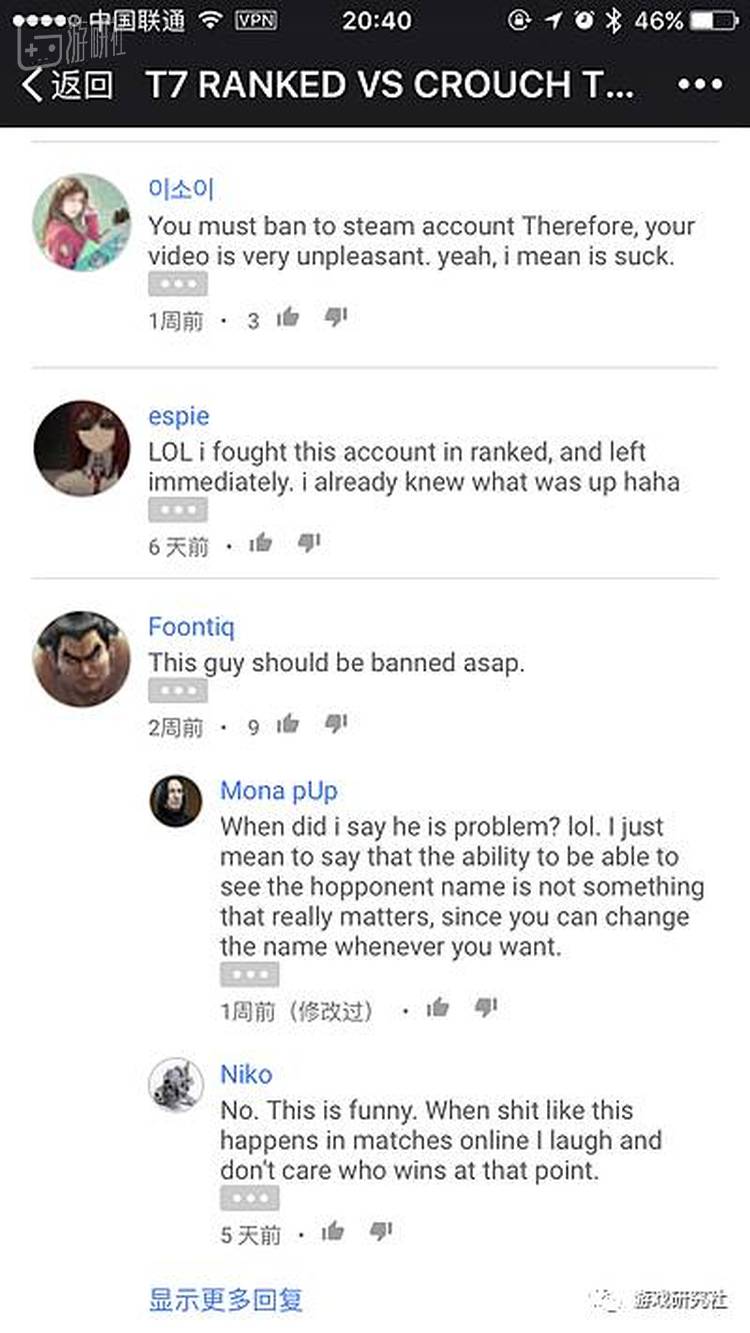Tap the espie username link
750x1333 pixels.
tap(179, 416)
